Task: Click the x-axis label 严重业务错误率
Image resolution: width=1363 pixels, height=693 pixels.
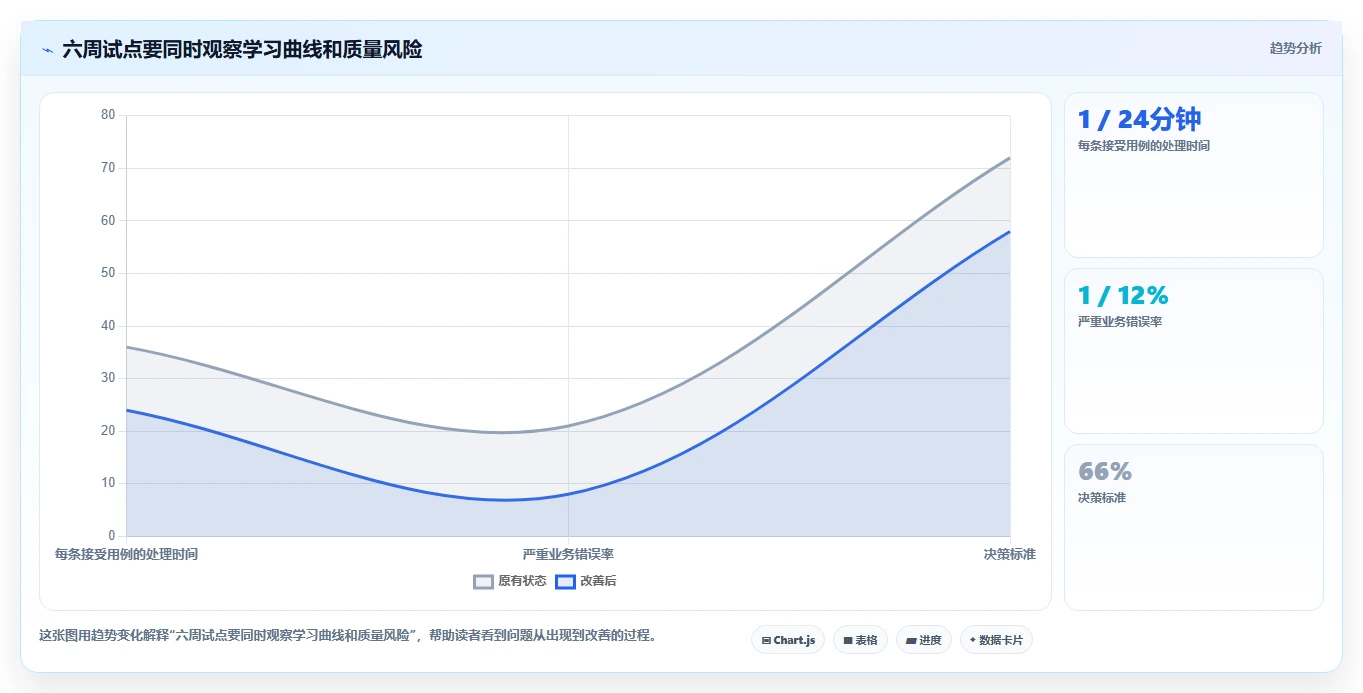Action: click(x=568, y=554)
